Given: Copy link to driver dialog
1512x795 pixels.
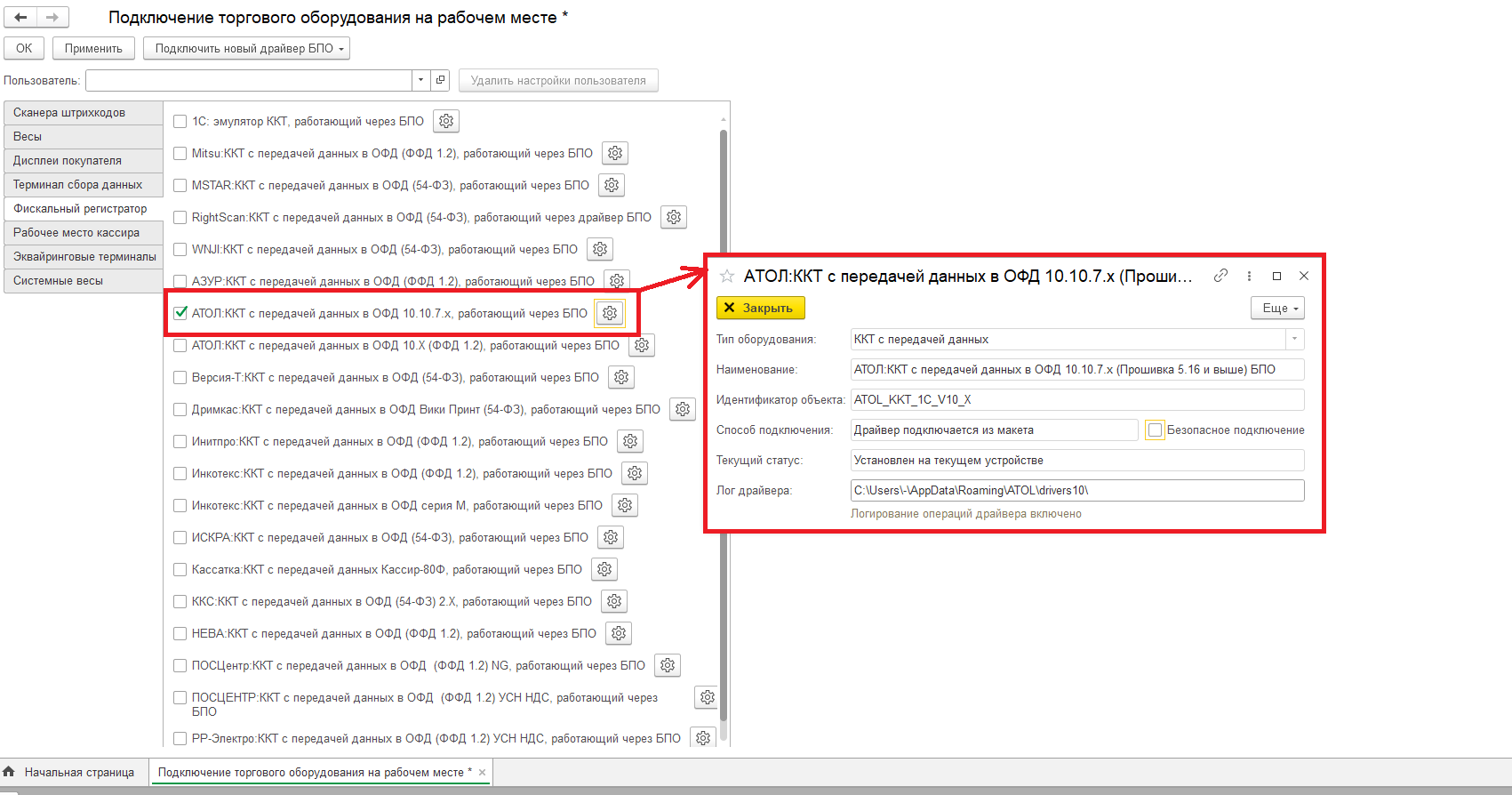Looking at the screenshot, I should (x=1221, y=276).
